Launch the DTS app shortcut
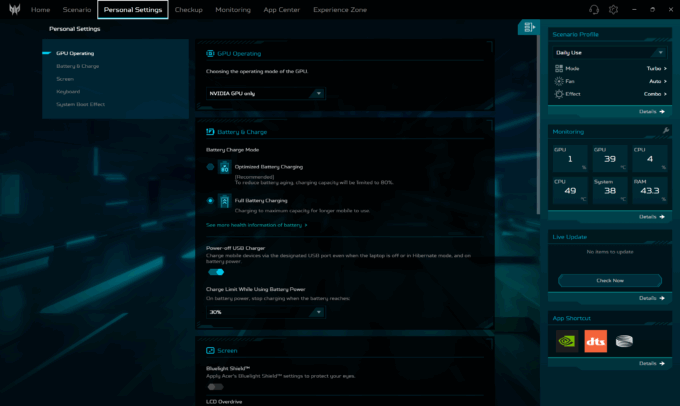Viewport: 680px width, 406px height. coord(595,341)
